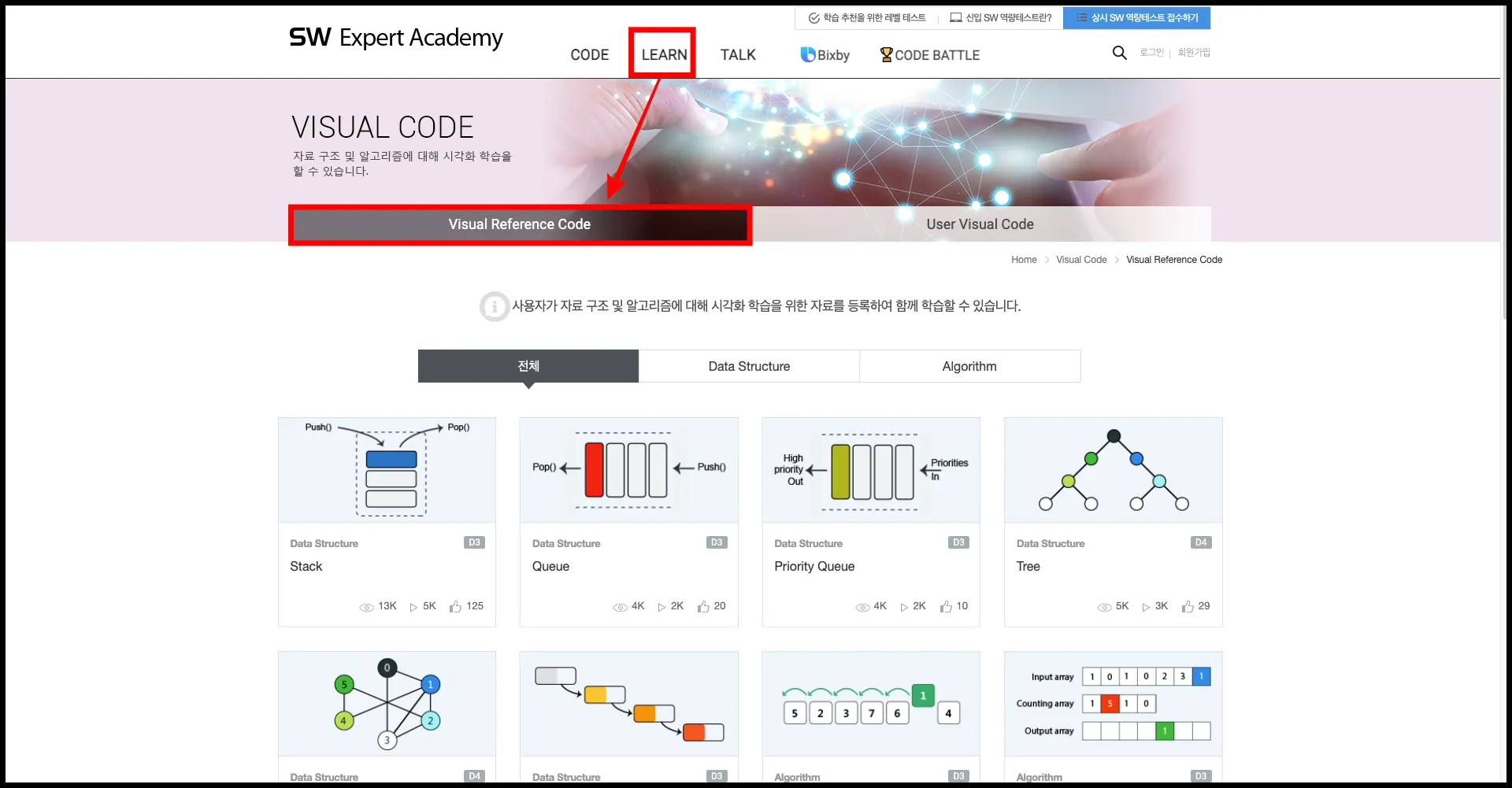
Task: Select the 전체 filter tab
Action: click(x=528, y=366)
